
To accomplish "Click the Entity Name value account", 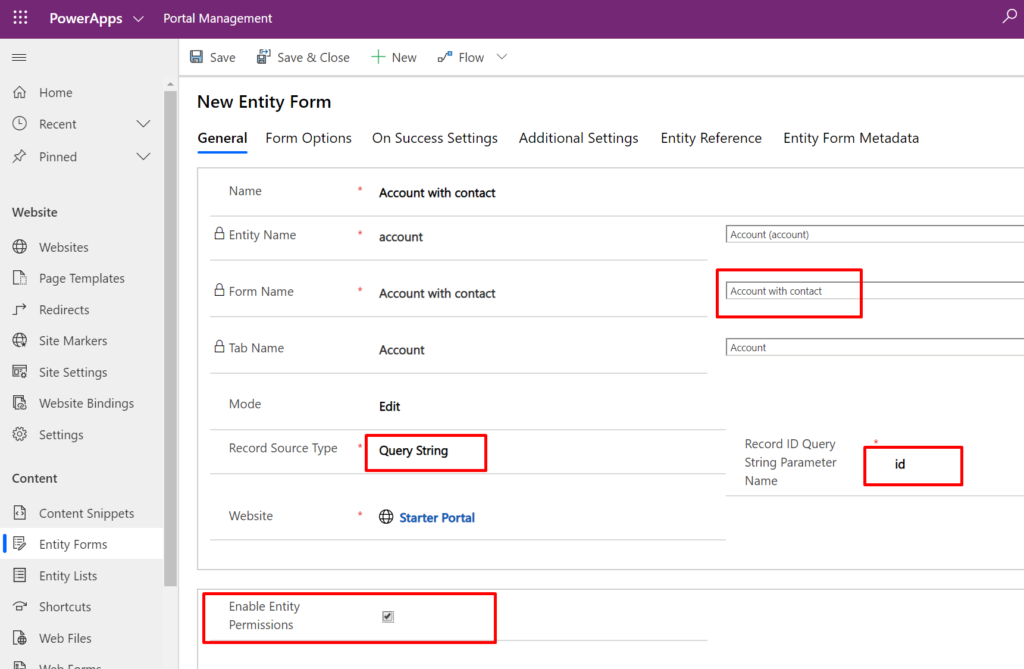I will (x=401, y=237).
